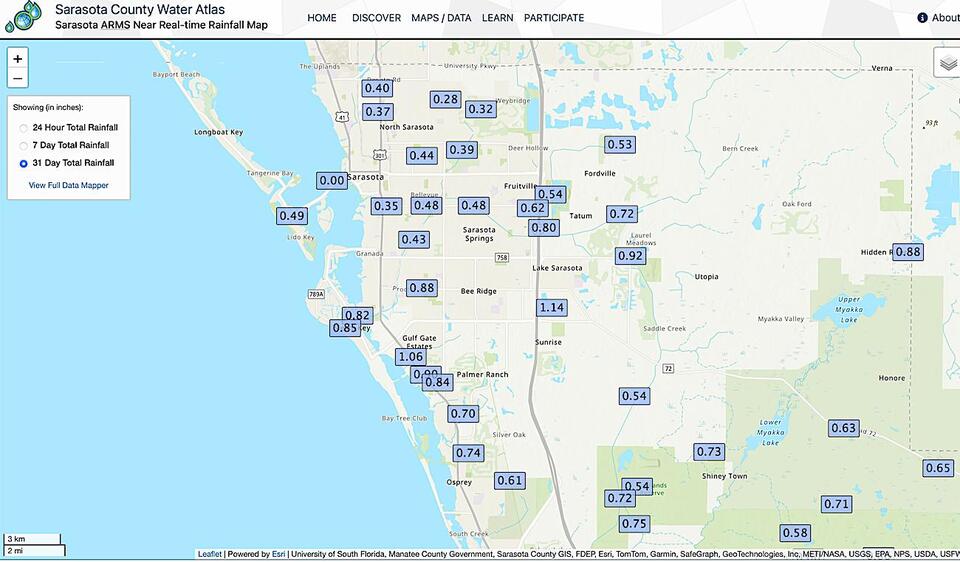
Task: Click the 0.75 rainfall marker
Action: [634, 524]
